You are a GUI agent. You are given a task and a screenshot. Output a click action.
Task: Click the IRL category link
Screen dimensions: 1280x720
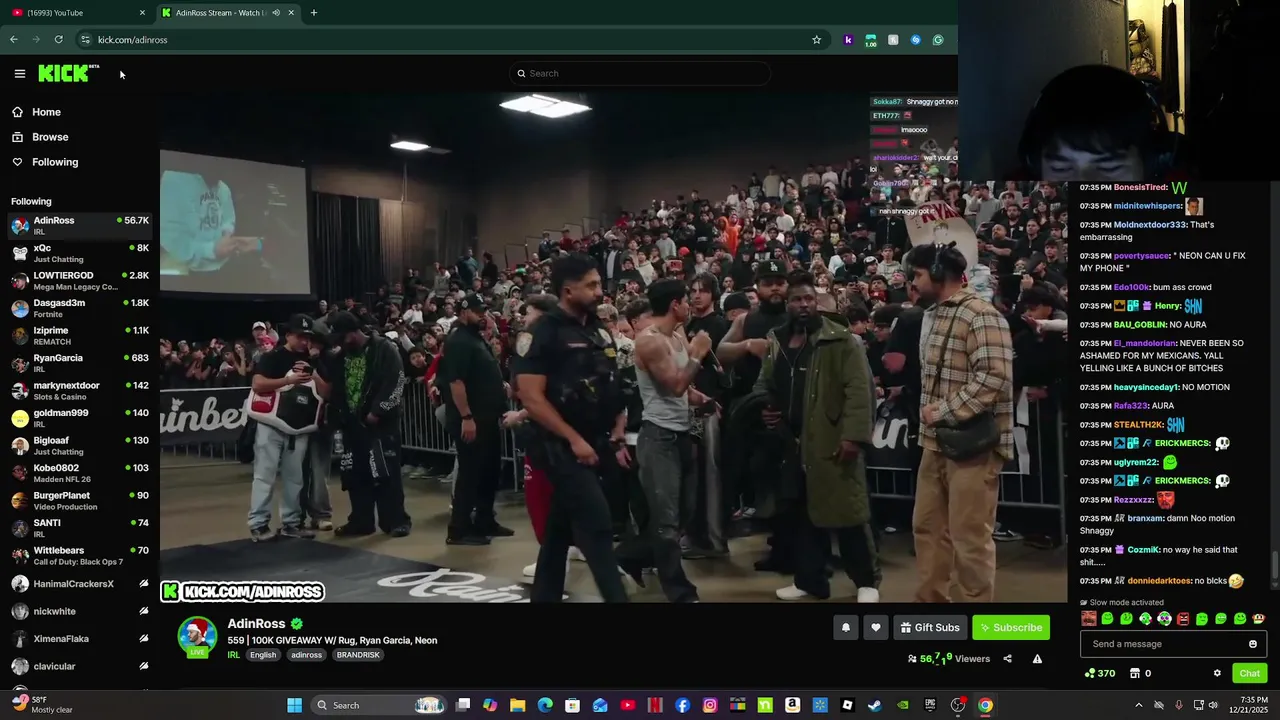(x=233, y=655)
